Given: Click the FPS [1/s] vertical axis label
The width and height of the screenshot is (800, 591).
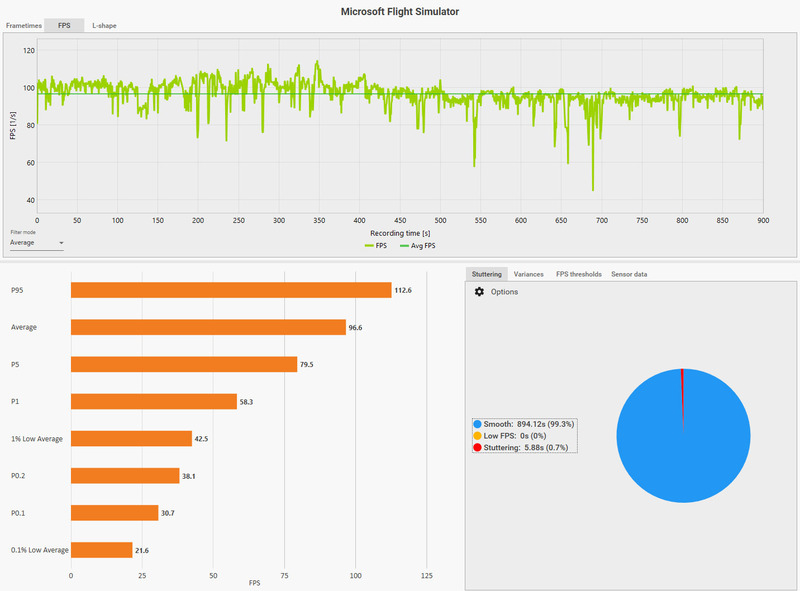Looking at the screenshot, I should (x=13, y=126).
